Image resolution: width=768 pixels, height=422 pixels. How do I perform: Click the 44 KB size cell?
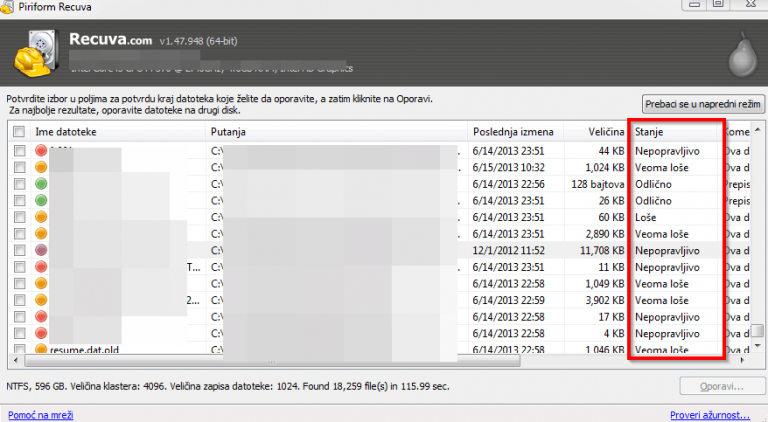pyautogui.click(x=611, y=151)
